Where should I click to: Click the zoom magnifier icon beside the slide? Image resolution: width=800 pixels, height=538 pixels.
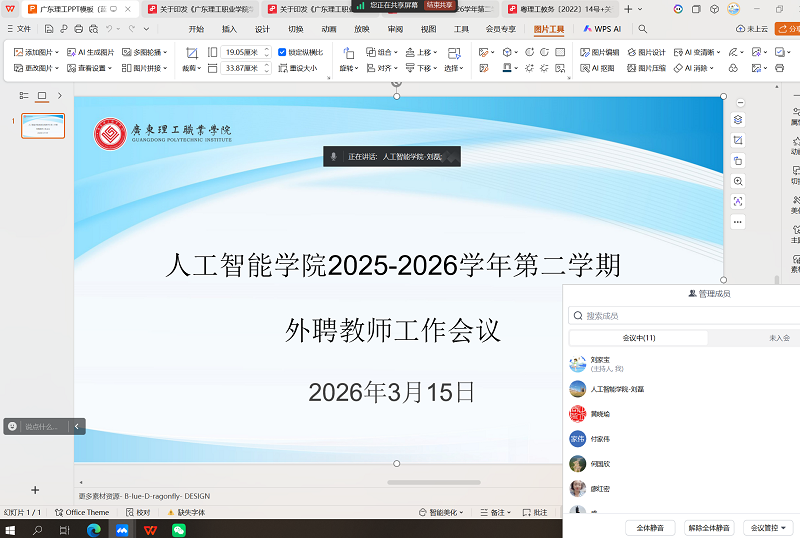coord(738,181)
